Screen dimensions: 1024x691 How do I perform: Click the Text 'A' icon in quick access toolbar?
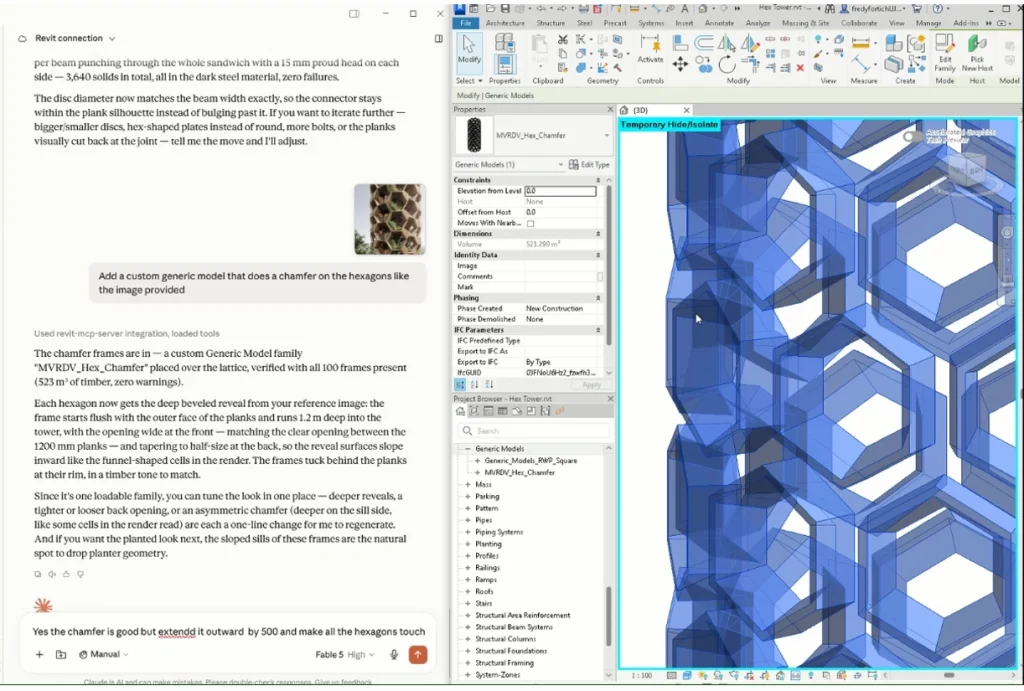(684, 8)
